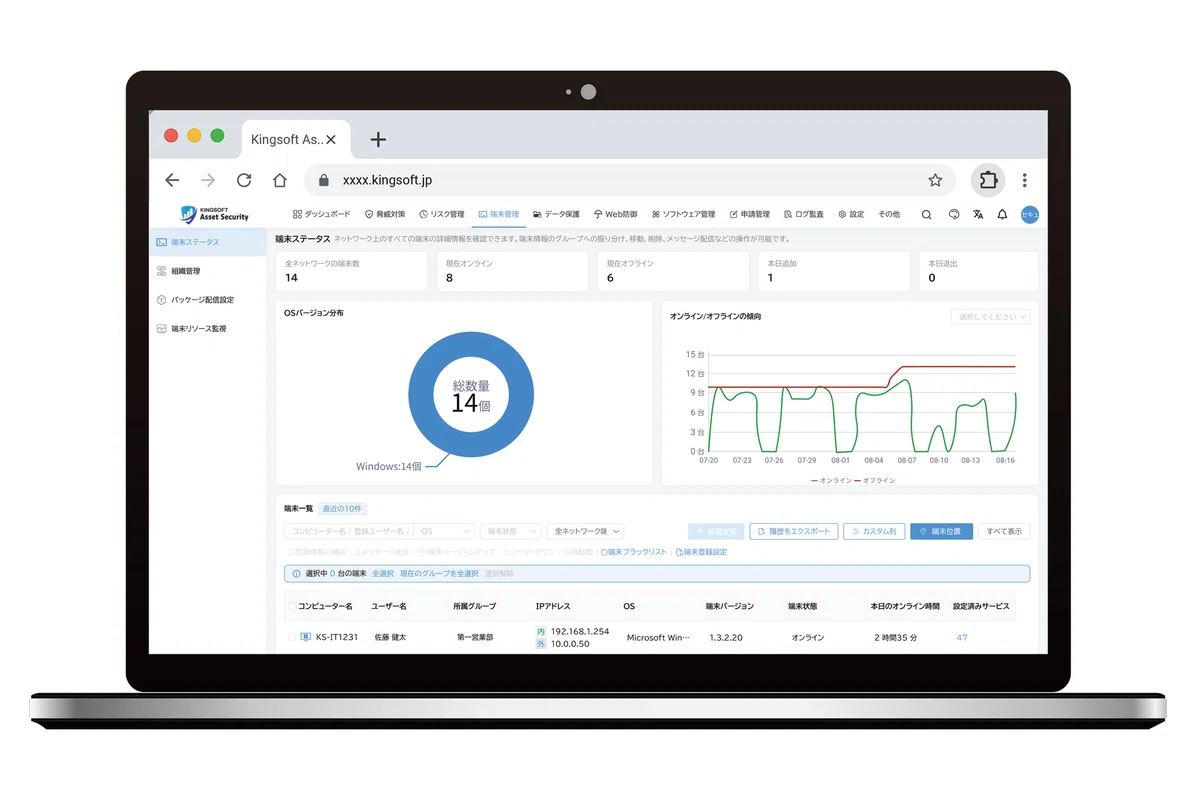The image size is (1200, 800).
Task: Expand the OS filter dropdown
Action: click(x=444, y=532)
